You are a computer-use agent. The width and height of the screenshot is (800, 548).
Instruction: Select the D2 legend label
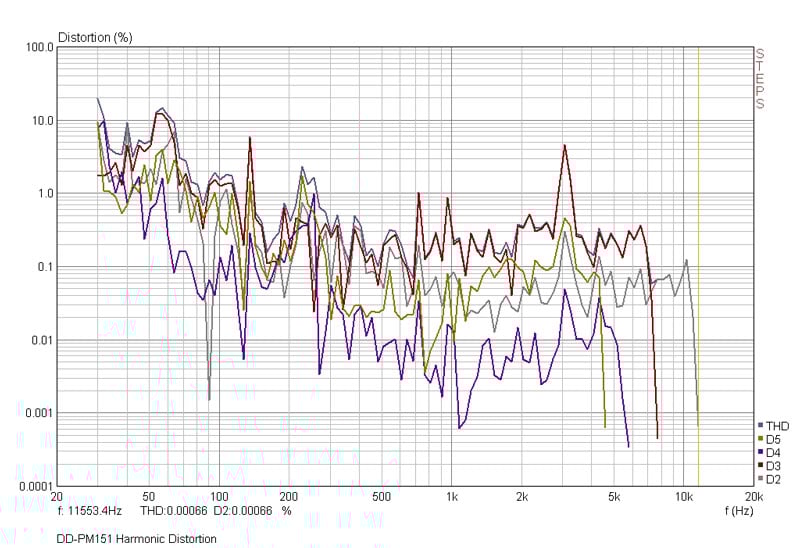(773, 479)
